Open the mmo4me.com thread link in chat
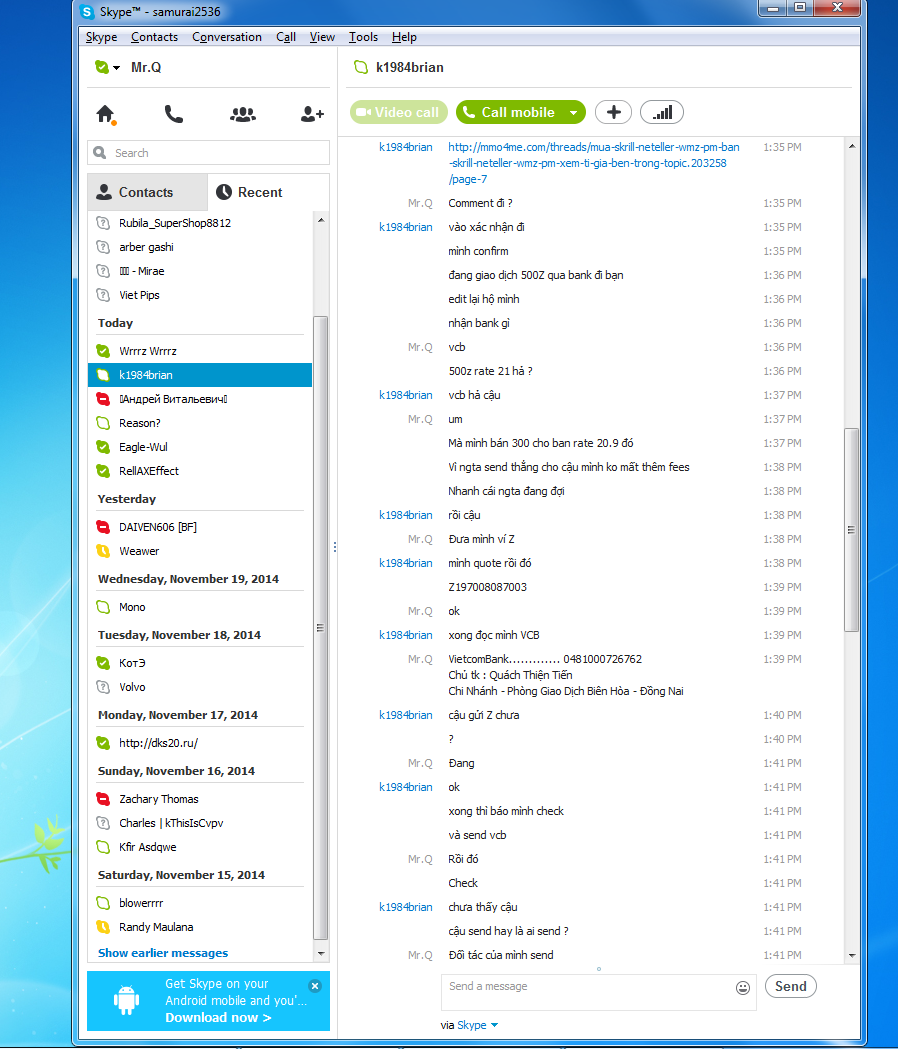 point(594,163)
